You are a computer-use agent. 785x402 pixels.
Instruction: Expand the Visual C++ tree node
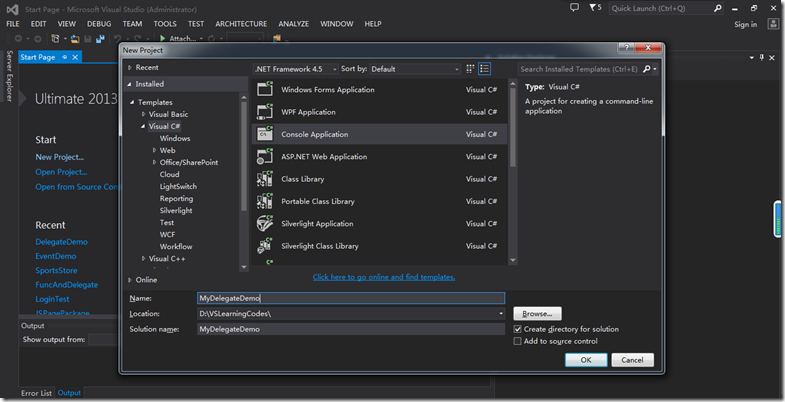(x=144, y=259)
